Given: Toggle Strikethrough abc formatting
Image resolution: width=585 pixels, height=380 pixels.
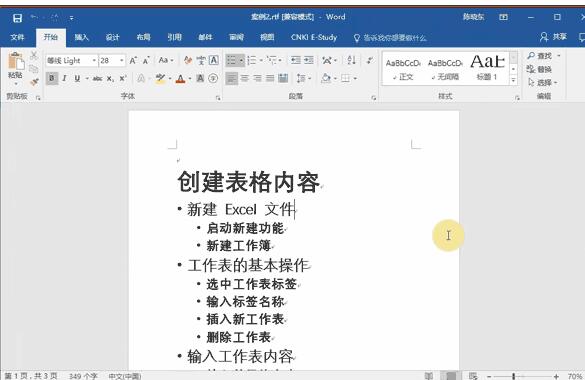Looking at the screenshot, I should (x=97, y=78).
